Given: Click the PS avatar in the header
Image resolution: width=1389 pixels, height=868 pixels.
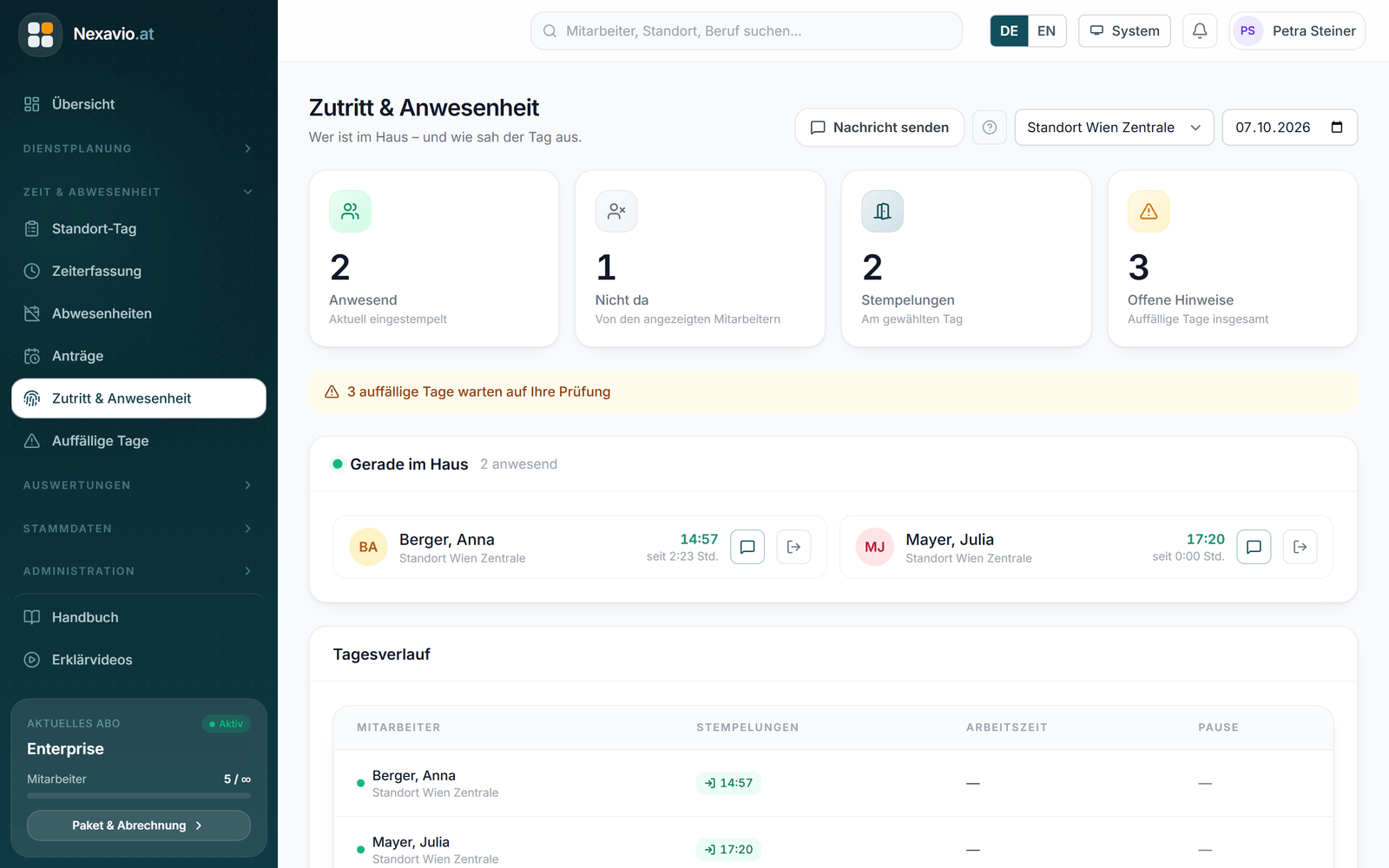Looking at the screenshot, I should (x=1247, y=31).
